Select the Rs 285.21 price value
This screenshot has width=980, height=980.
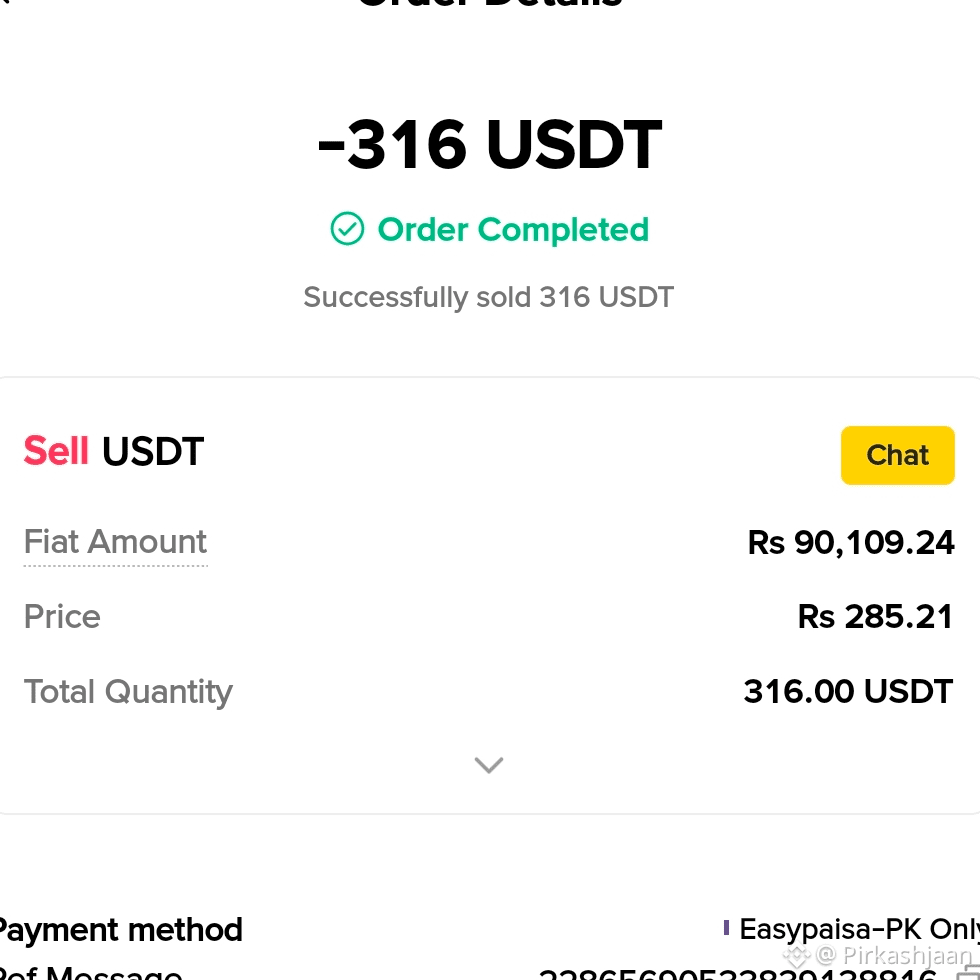(875, 617)
